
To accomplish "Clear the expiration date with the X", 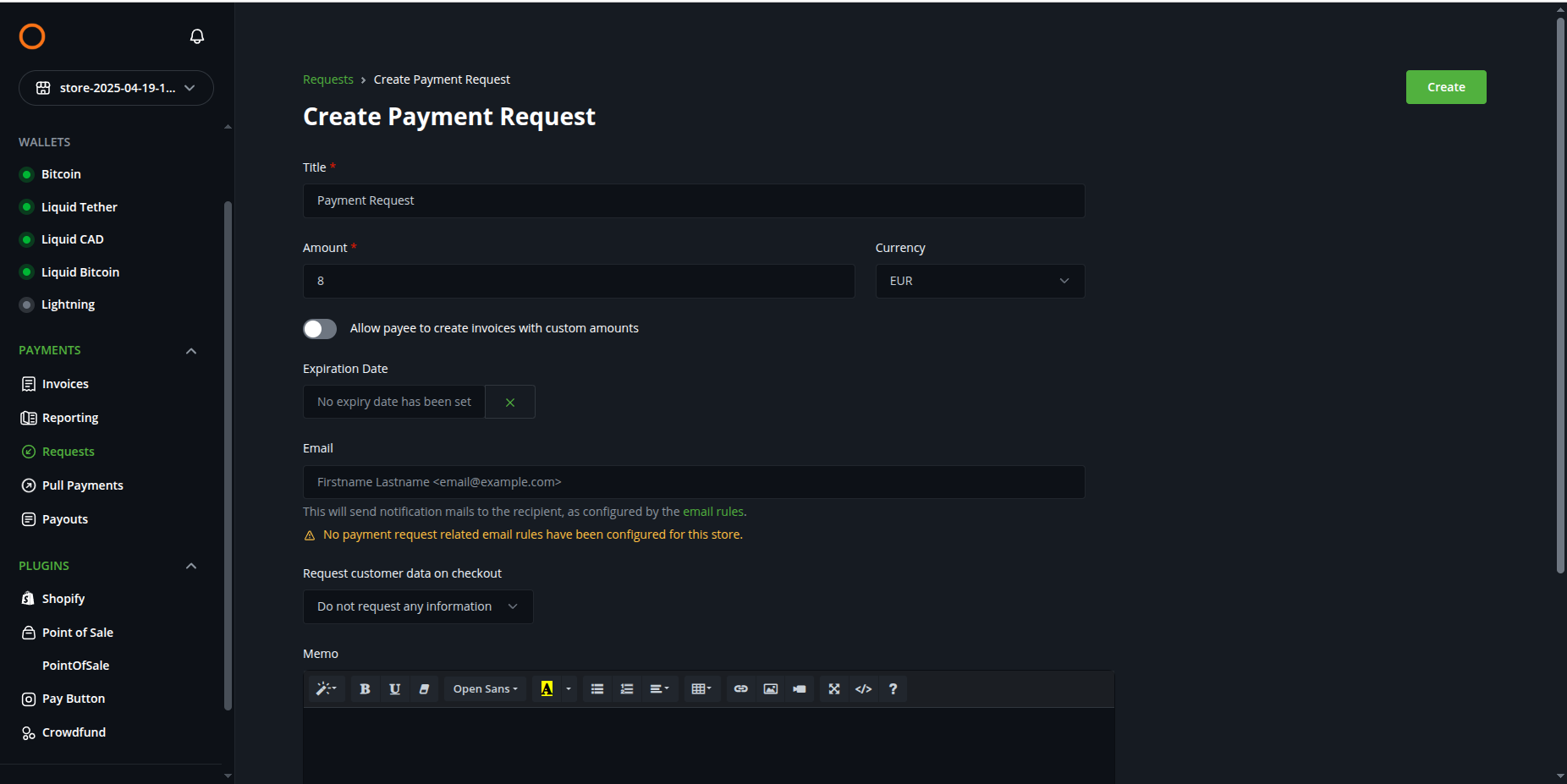I will click(510, 403).
